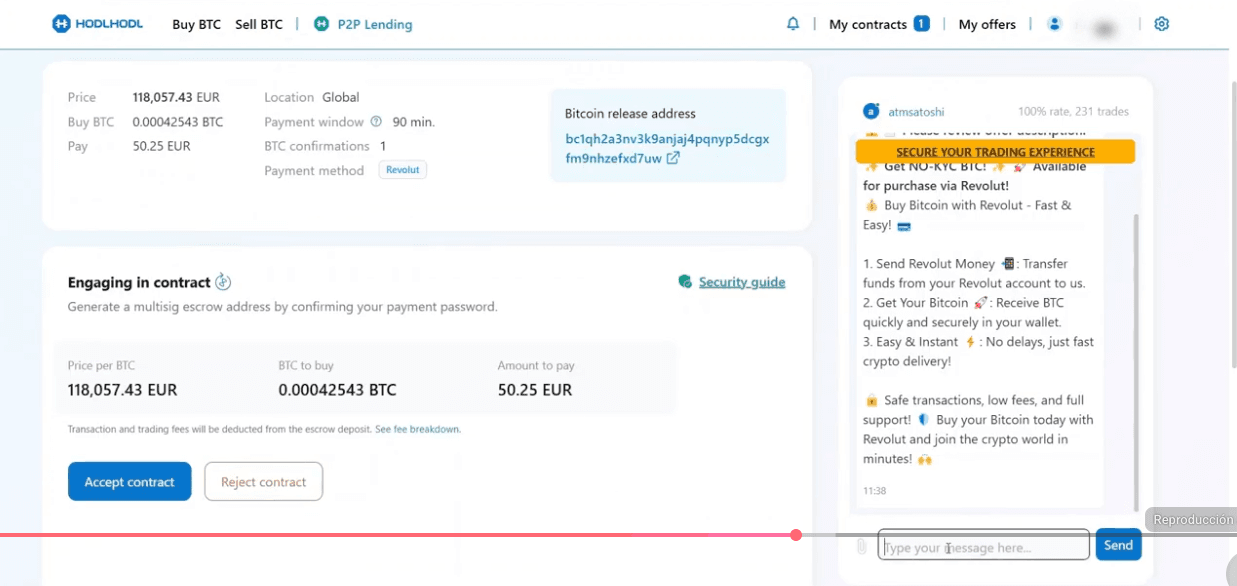Open the notifications bell
1237x586 pixels.
click(x=793, y=24)
